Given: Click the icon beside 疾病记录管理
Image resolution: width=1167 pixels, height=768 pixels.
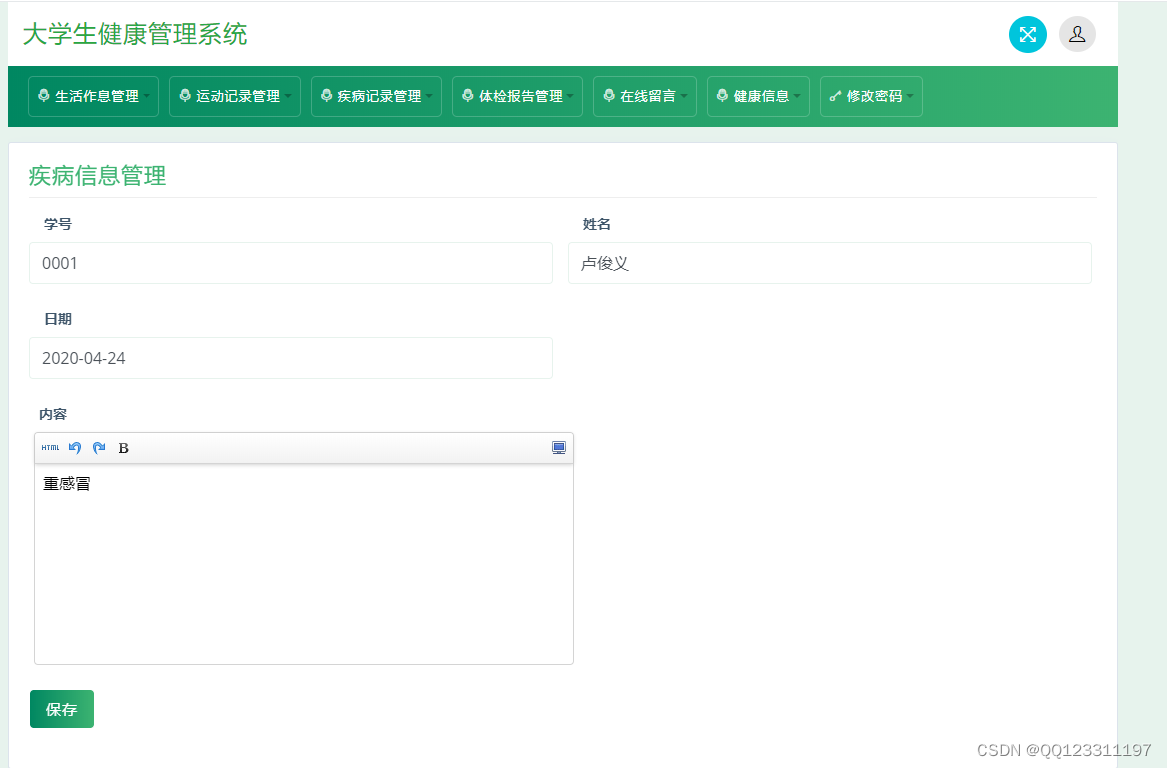Looking at the screenshot, I should 326,95.
